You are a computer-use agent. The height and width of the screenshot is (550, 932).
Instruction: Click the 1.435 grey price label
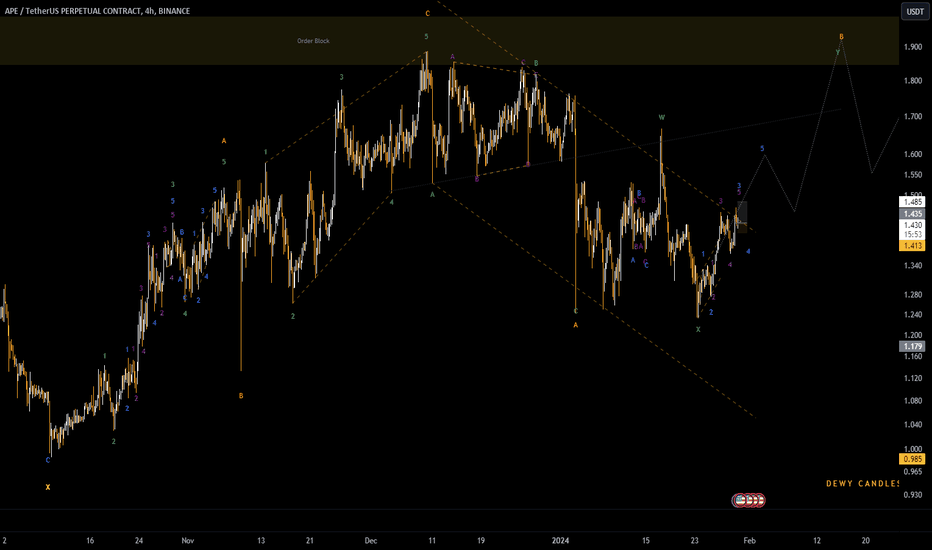pos(912,213)
